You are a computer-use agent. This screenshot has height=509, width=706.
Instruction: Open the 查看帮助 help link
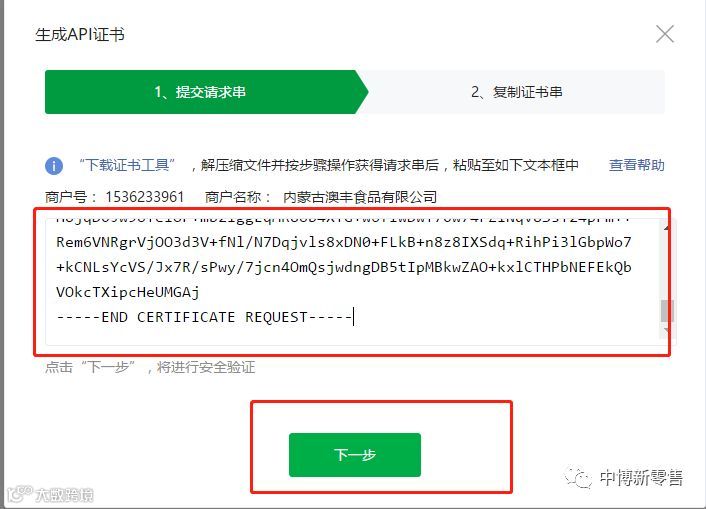pos(636,165)
